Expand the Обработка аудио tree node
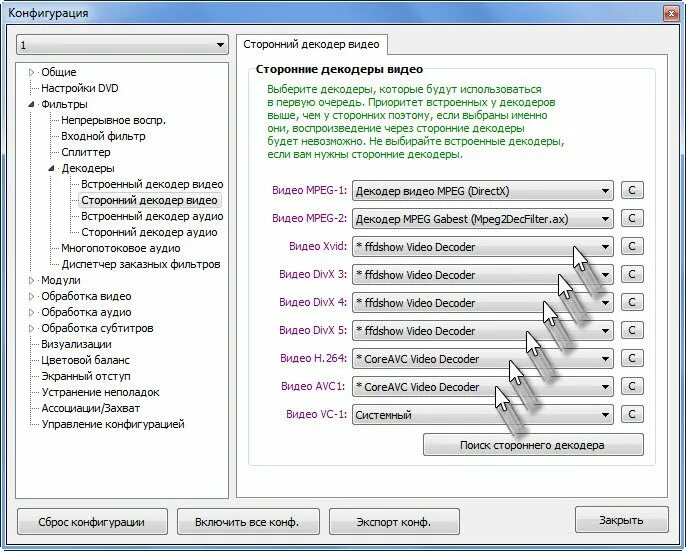The width and height of the screenshot is (686, 551). pyautogui.click(x=31, y=312)
